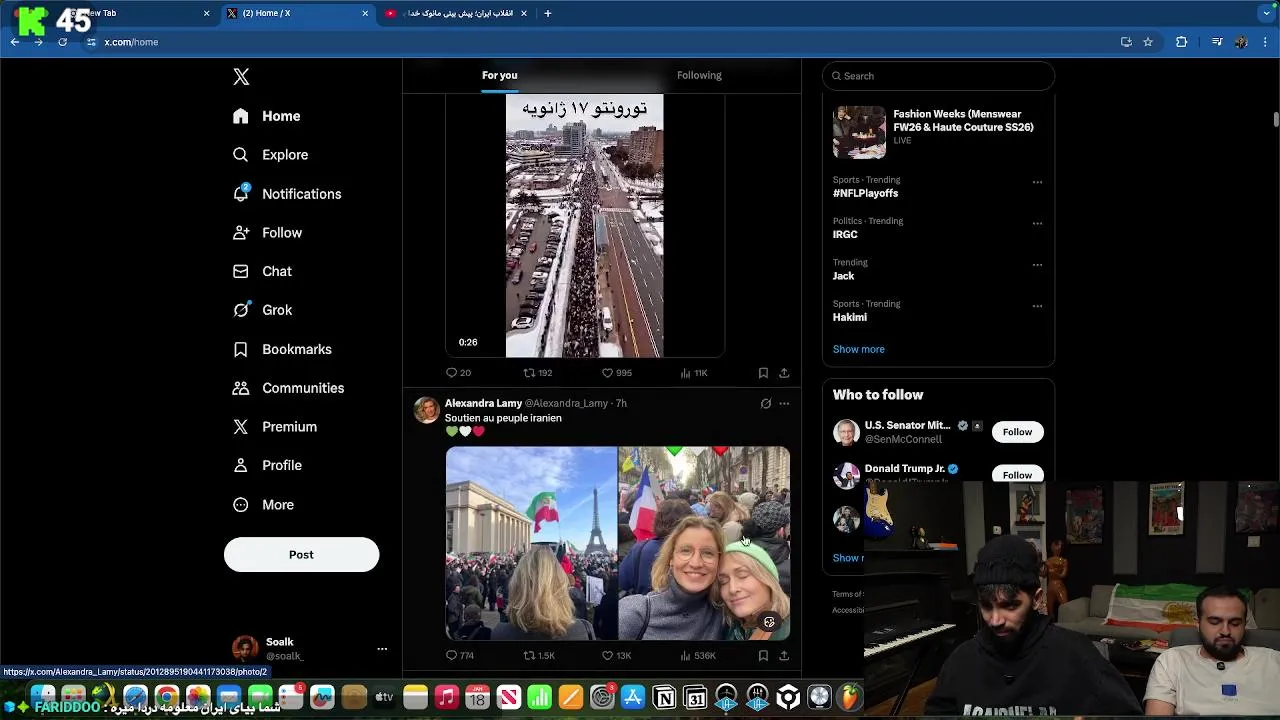Repost the Toronto video post
The width and height of the screenshot is (1280, 720).
538,373
